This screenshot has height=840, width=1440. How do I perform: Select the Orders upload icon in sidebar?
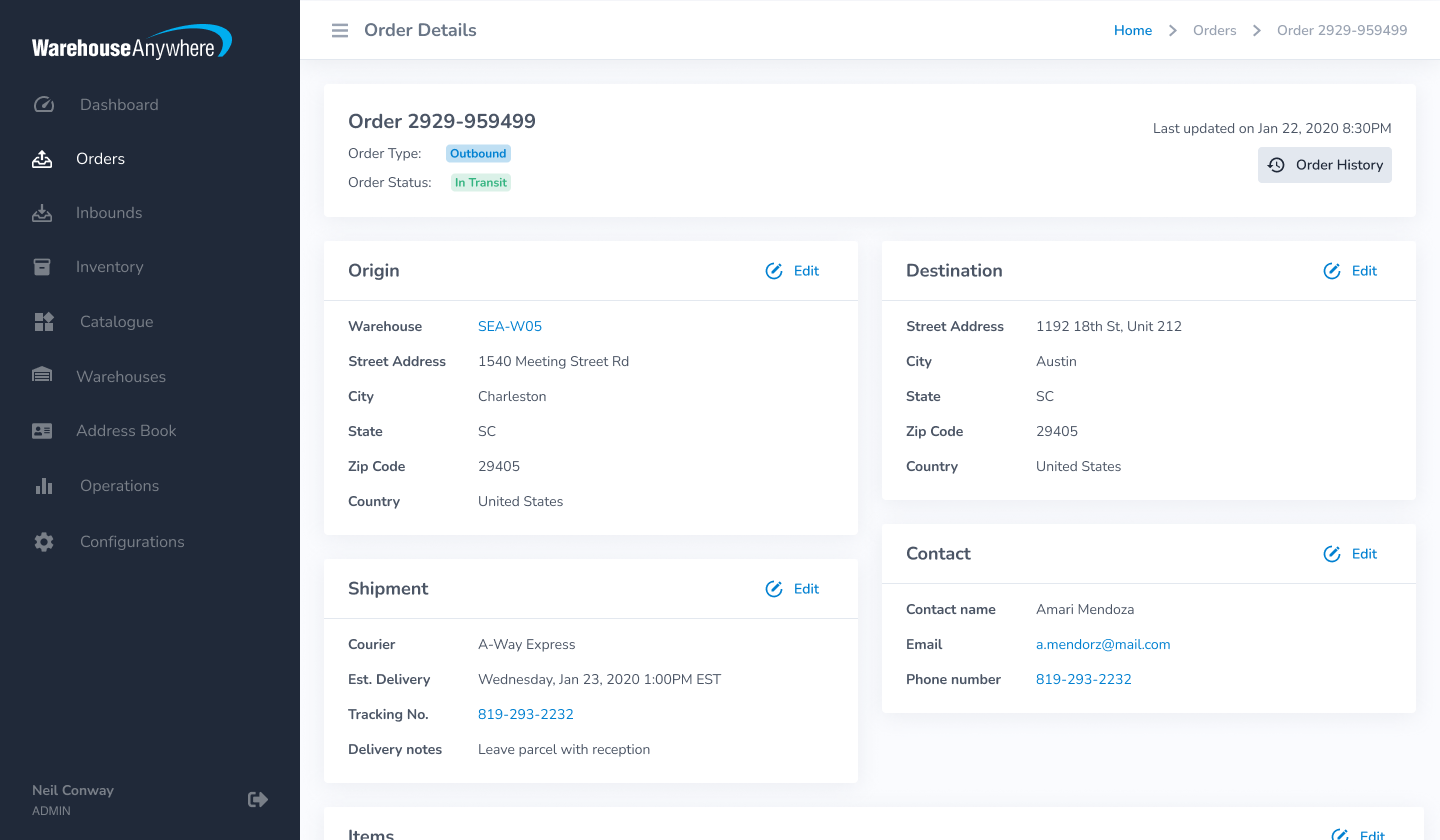[44, 158]
